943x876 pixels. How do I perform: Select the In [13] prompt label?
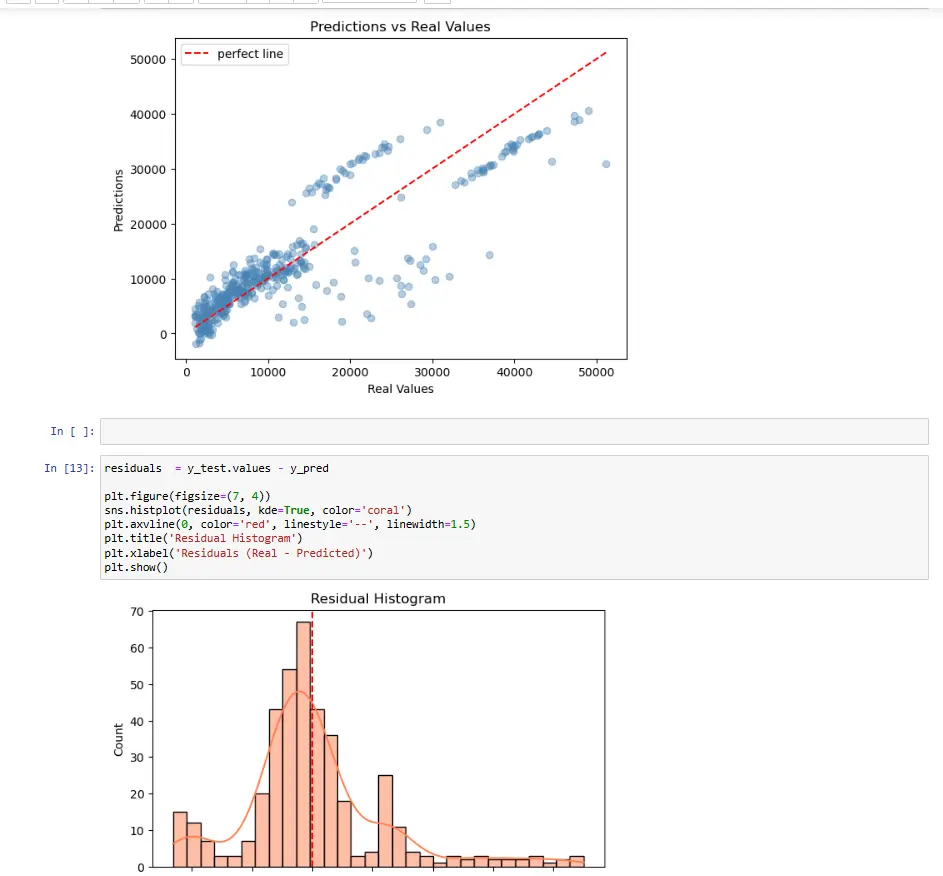69,468
